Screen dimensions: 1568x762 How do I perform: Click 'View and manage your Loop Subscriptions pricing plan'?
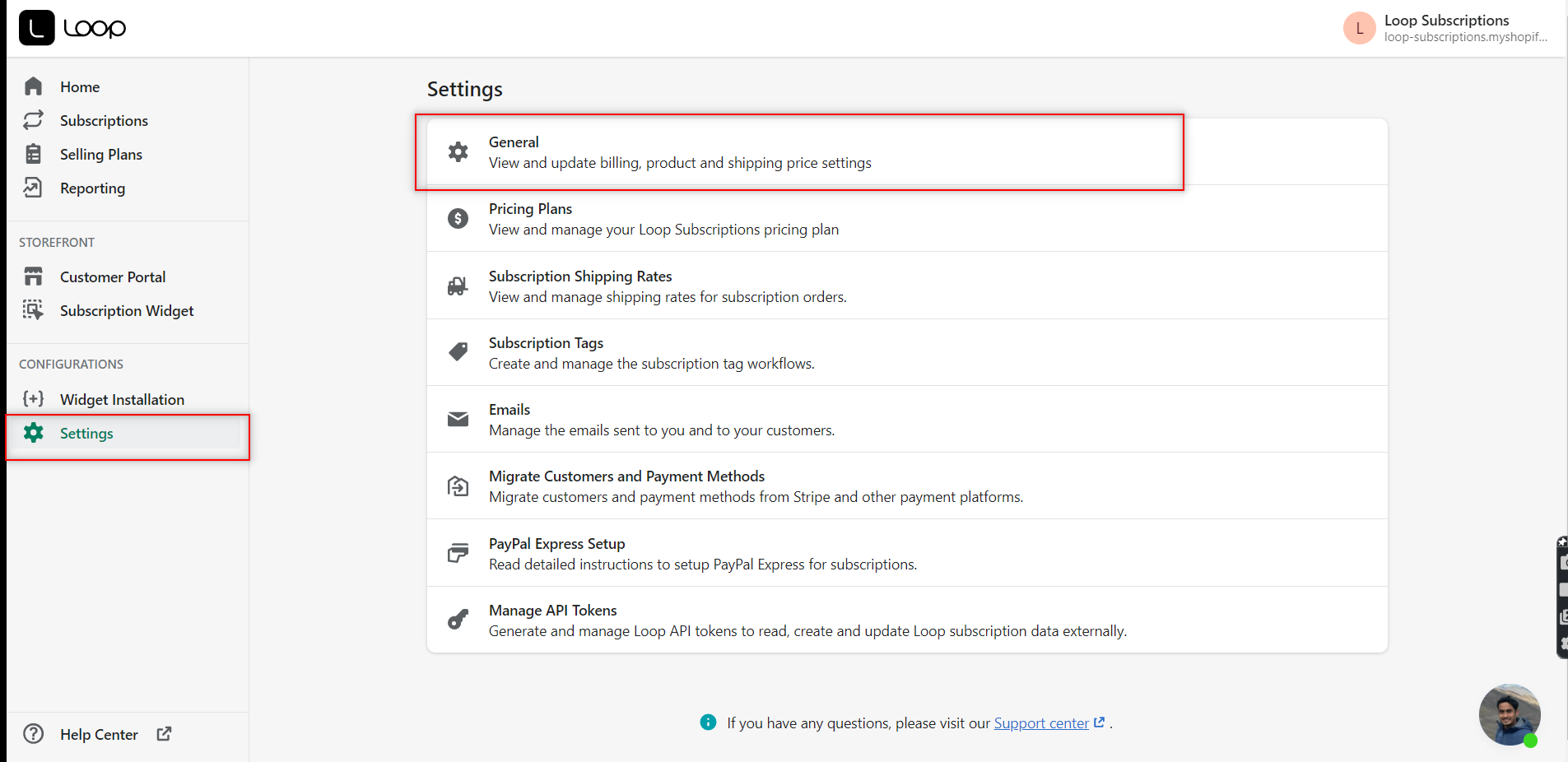(x=663, y=230)
